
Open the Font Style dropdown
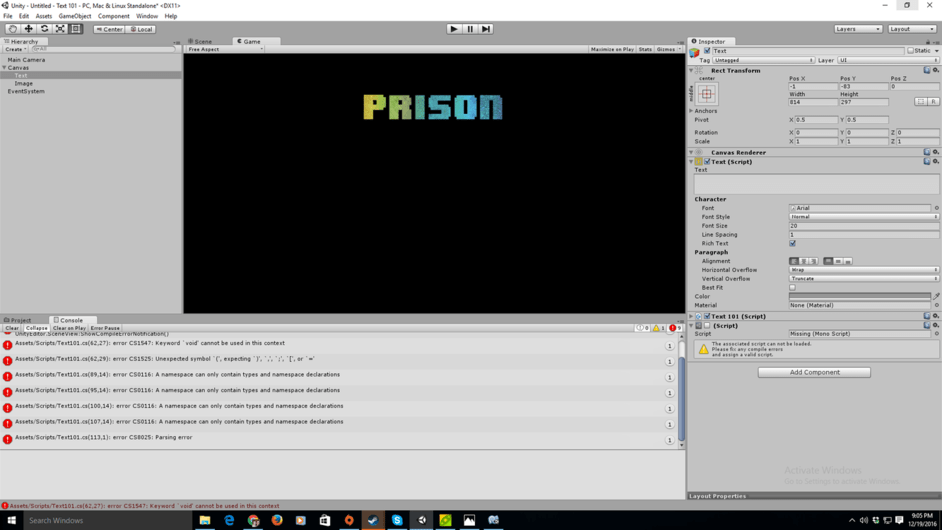click(864, 217)
